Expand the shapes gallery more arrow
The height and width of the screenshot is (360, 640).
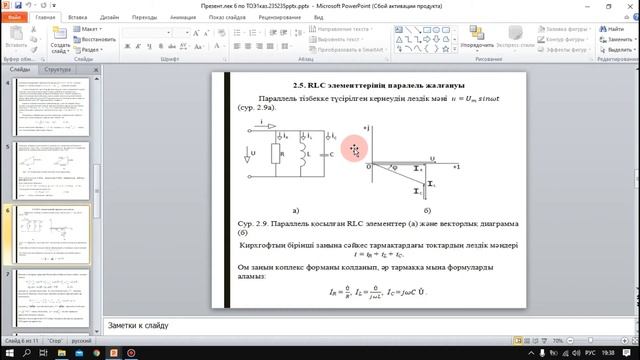(455, 49)
